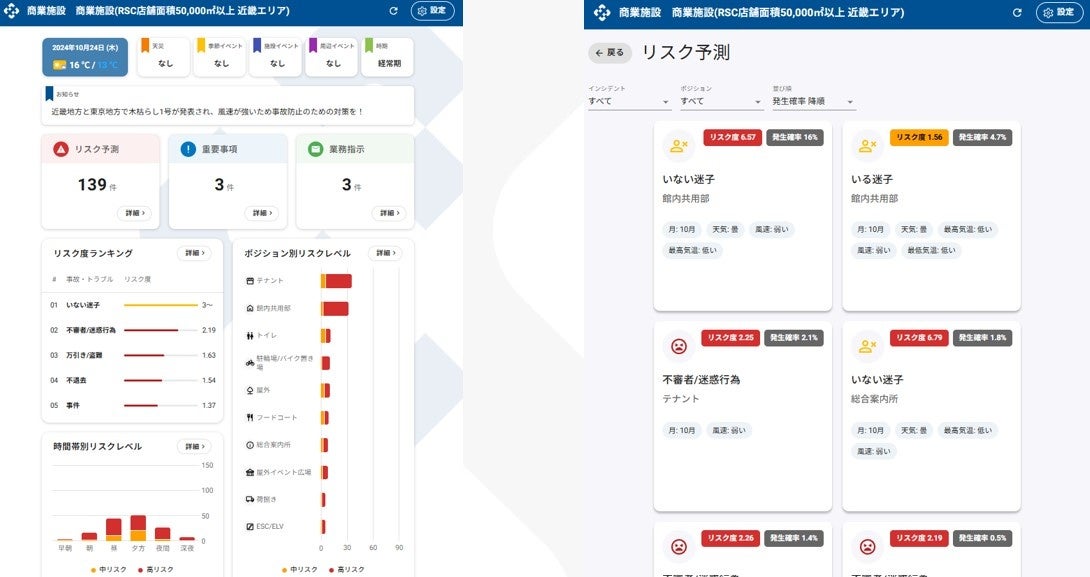Click the リスク度 6.79 badge

pos(919,338)
